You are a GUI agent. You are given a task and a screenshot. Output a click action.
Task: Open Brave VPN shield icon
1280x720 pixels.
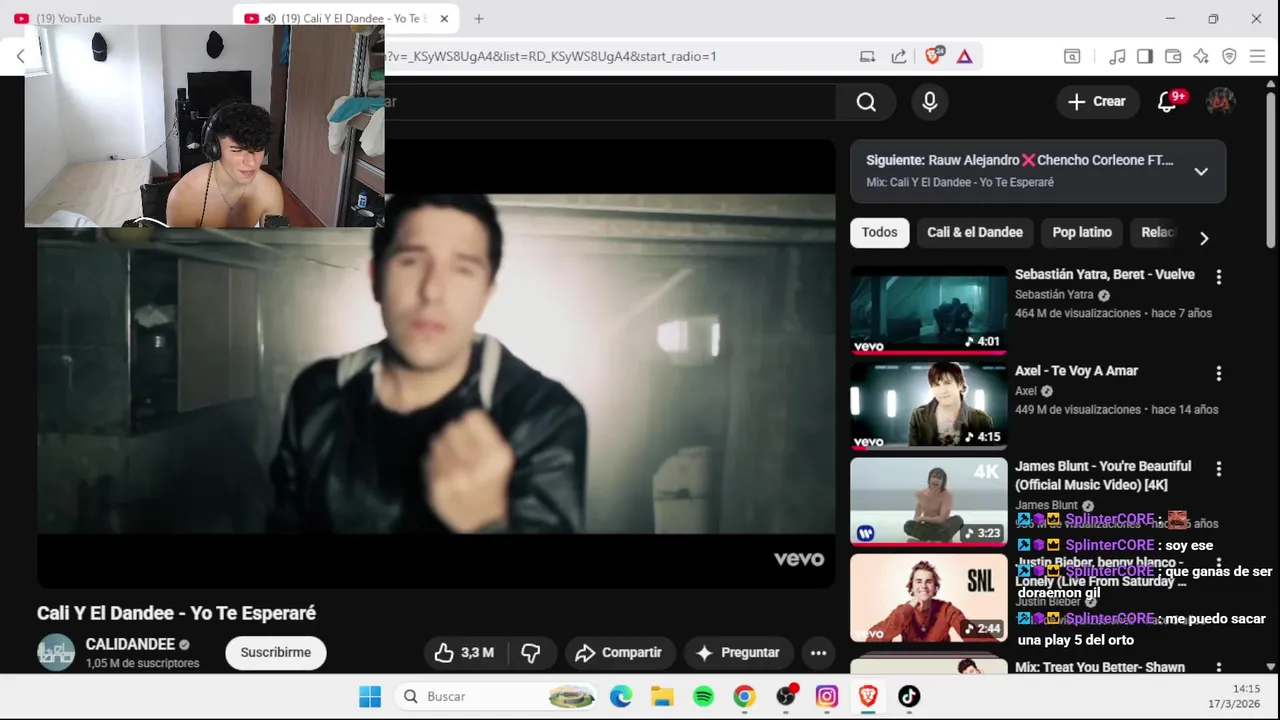coord(1229,57)
